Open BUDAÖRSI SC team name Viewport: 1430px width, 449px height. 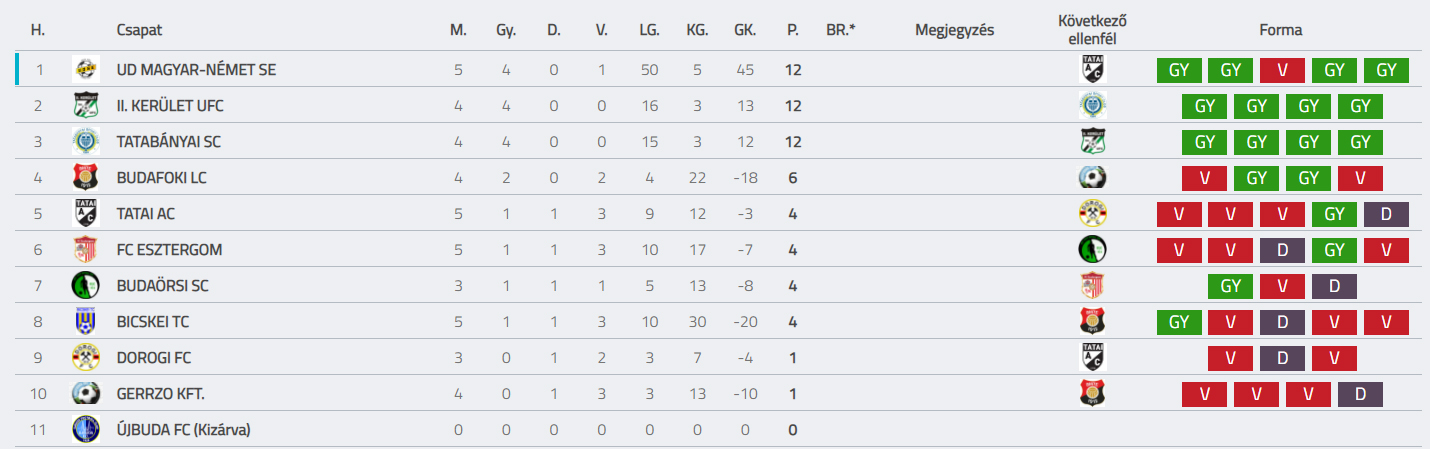pos(163,286)
